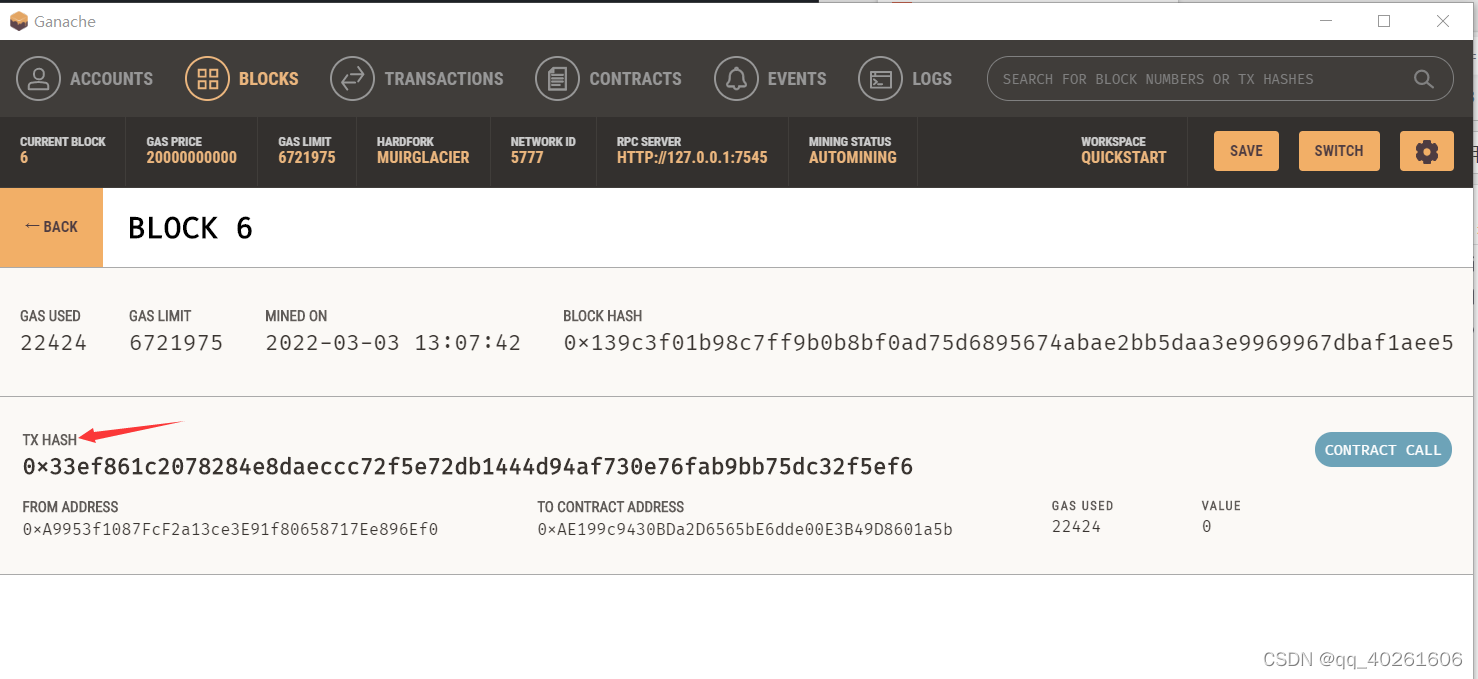
Task: Click the SWITCH workspace button
Action: pos(1339,151)
